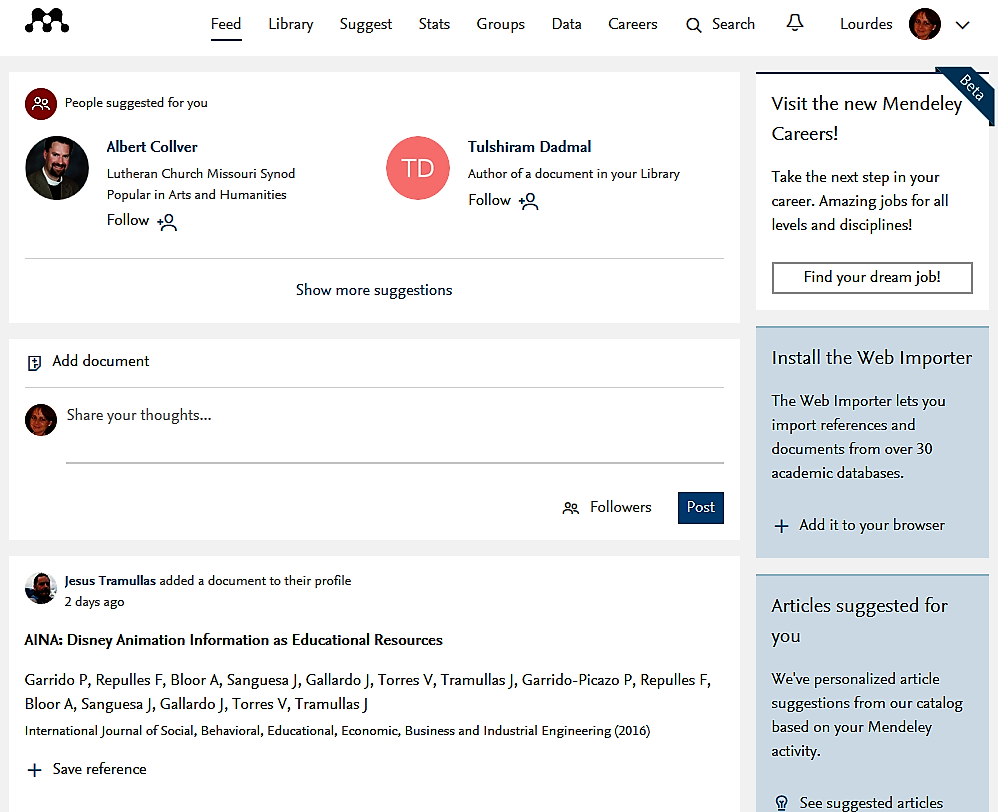Click the Visit the new Mendeley Careers heading

pyautogui.click(x=867, y=119)
